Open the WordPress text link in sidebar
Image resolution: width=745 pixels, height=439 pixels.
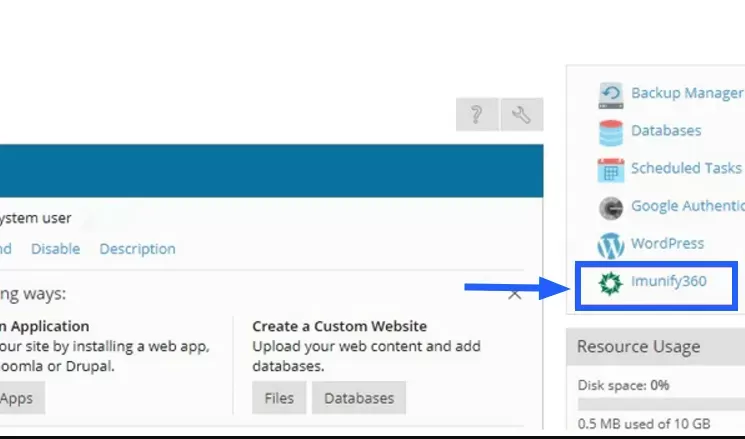pos(667,243)
